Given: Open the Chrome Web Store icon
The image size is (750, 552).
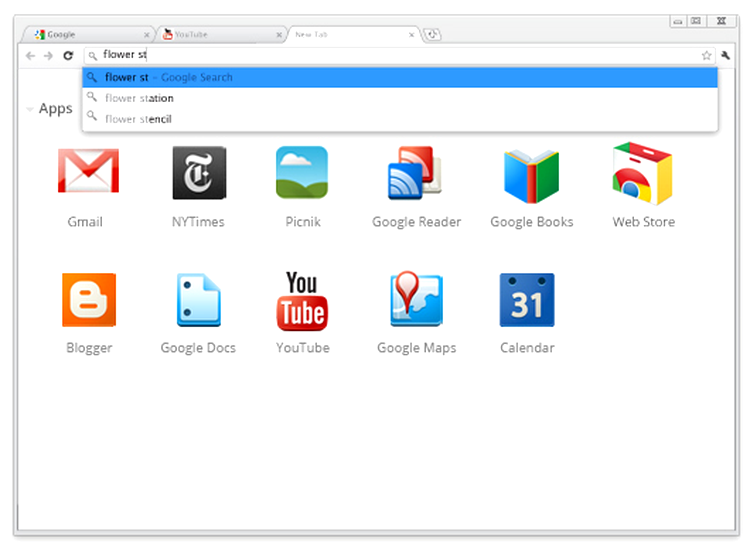Looking at the screenshot, I should click(x=642, y=173).
